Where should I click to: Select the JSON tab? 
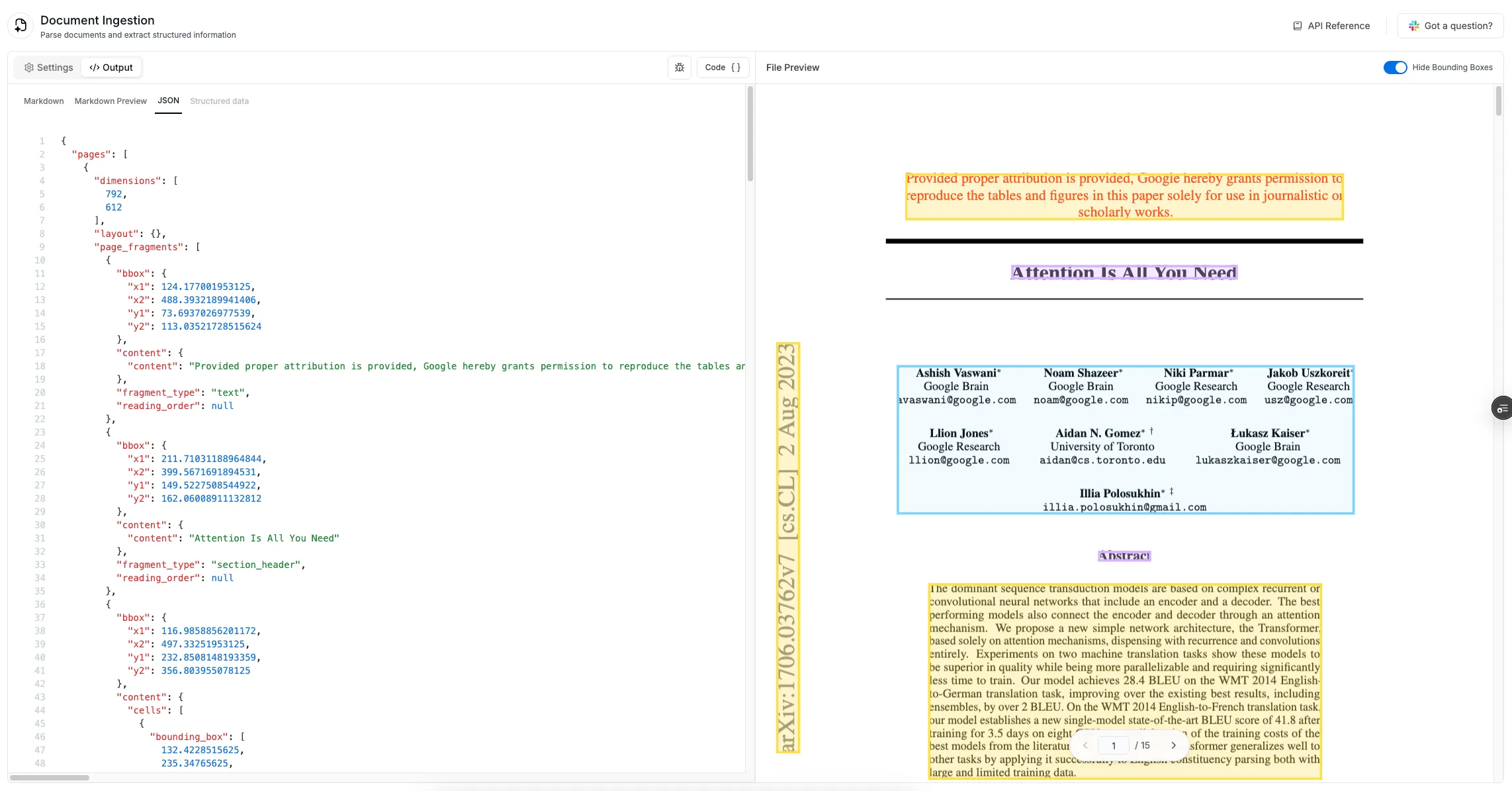tap(168, 101)
